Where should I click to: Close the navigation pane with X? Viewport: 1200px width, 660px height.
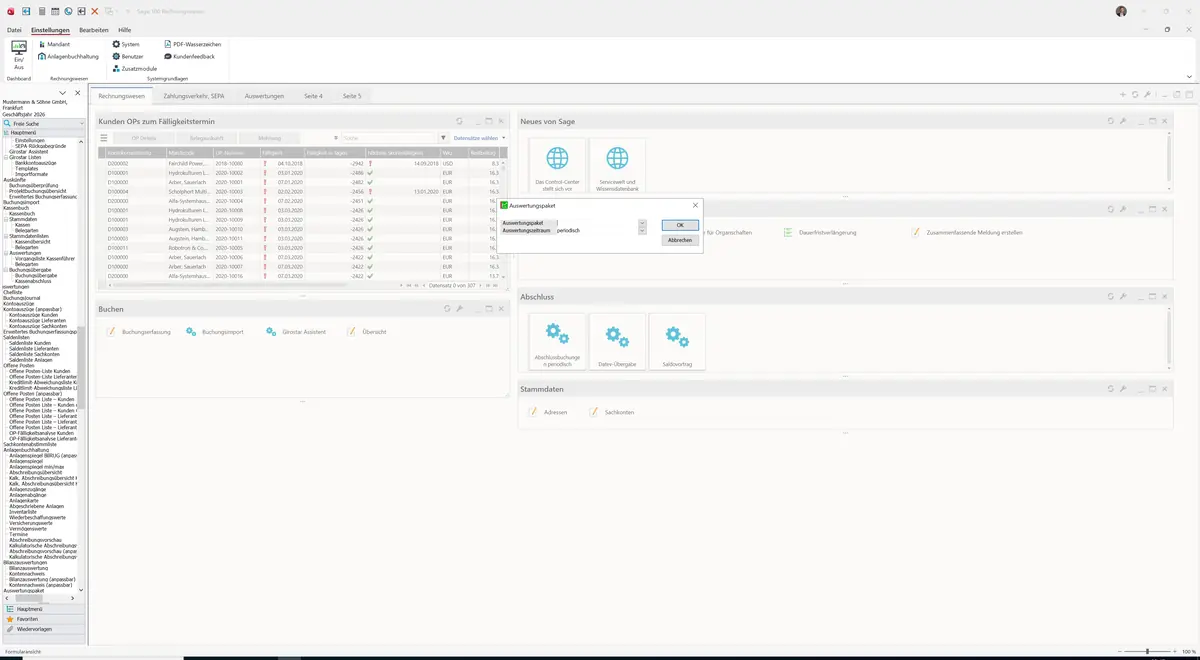click(x=78, y=93)
